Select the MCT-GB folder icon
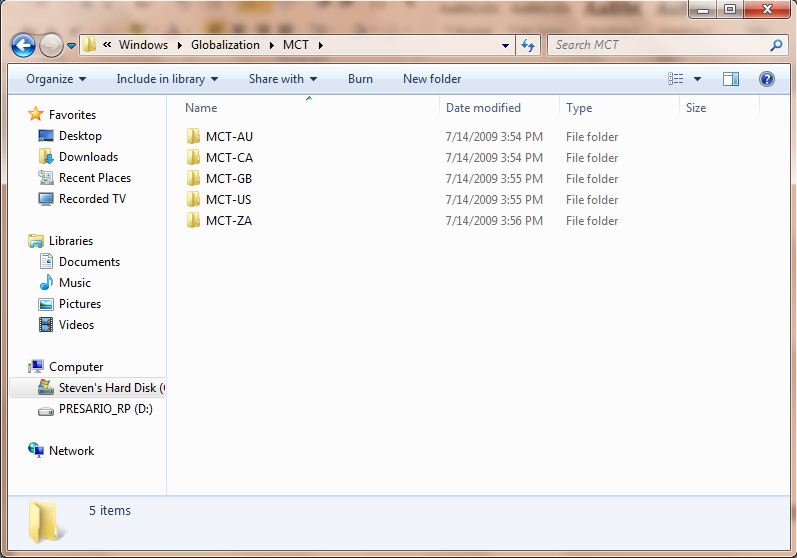797x558 pixels. (193, 178)
